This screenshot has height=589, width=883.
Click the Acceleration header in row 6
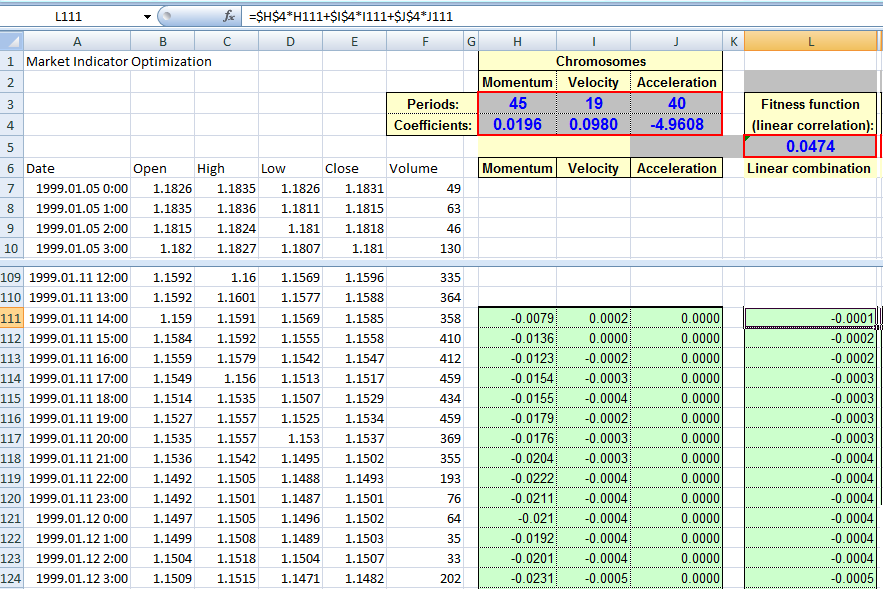click(x=676, y=168)
